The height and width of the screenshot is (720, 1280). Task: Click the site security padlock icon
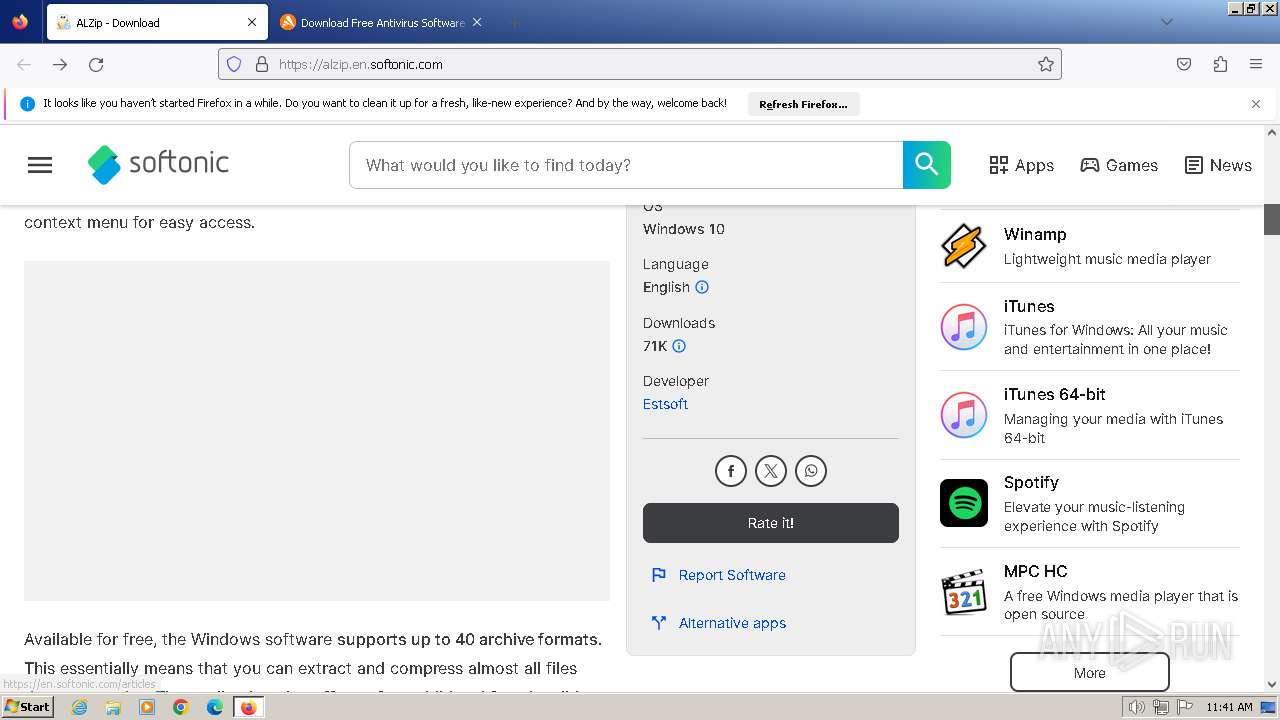click(262, 64)
